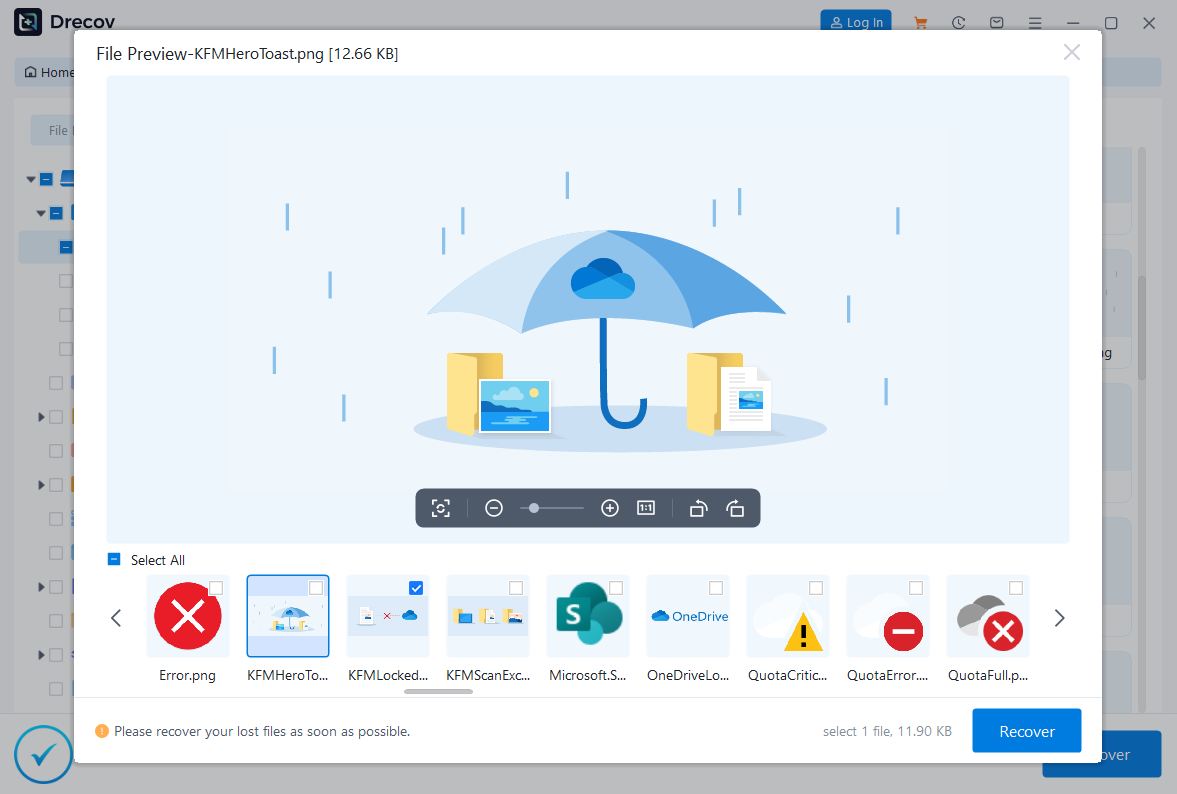
Task: Check the Error.png checkbox
Action: click(216, 588)
